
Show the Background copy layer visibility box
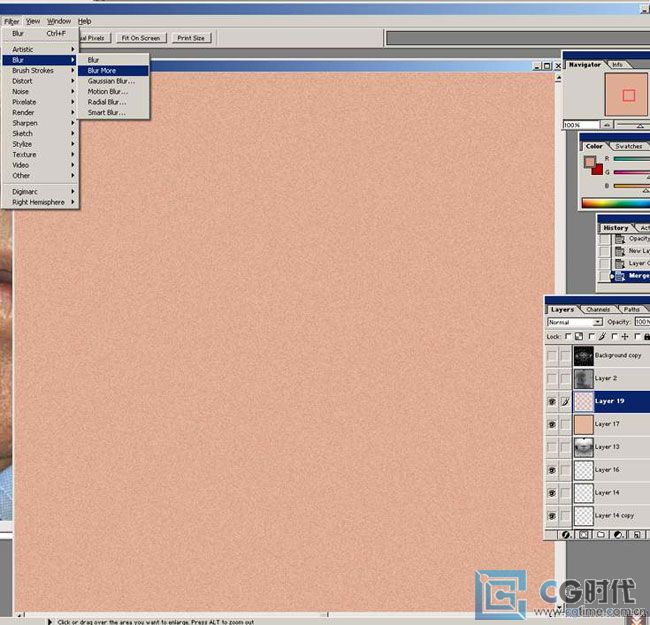(552, 355)
